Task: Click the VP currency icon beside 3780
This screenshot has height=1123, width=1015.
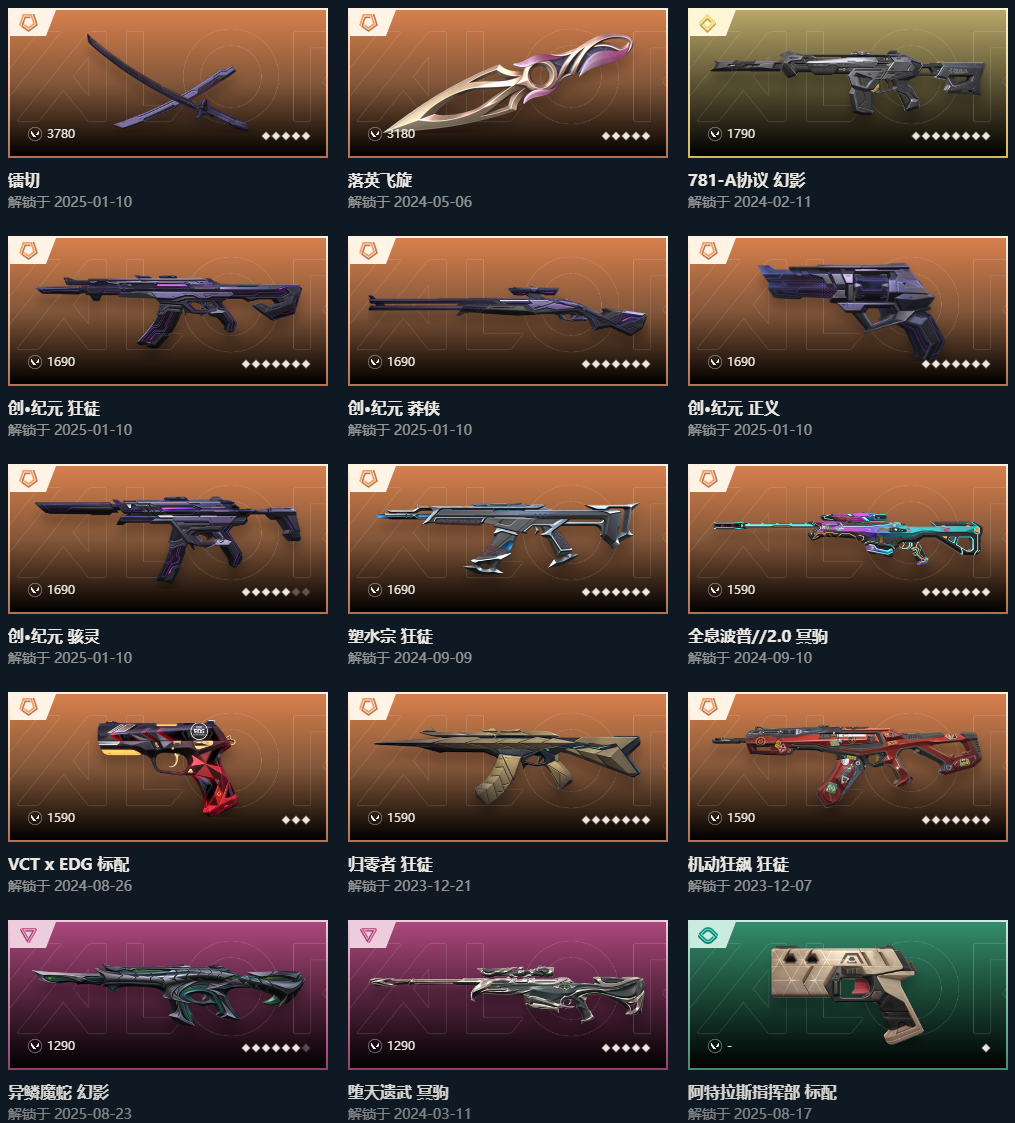Action: 35,134
